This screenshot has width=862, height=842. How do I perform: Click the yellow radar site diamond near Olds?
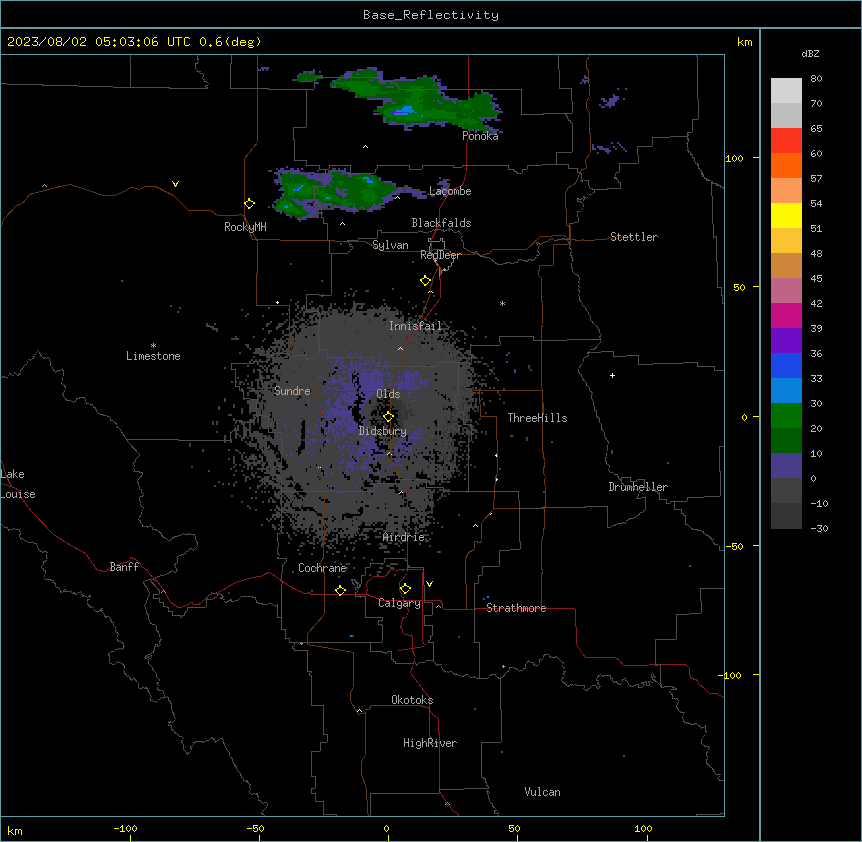point(388,417)
